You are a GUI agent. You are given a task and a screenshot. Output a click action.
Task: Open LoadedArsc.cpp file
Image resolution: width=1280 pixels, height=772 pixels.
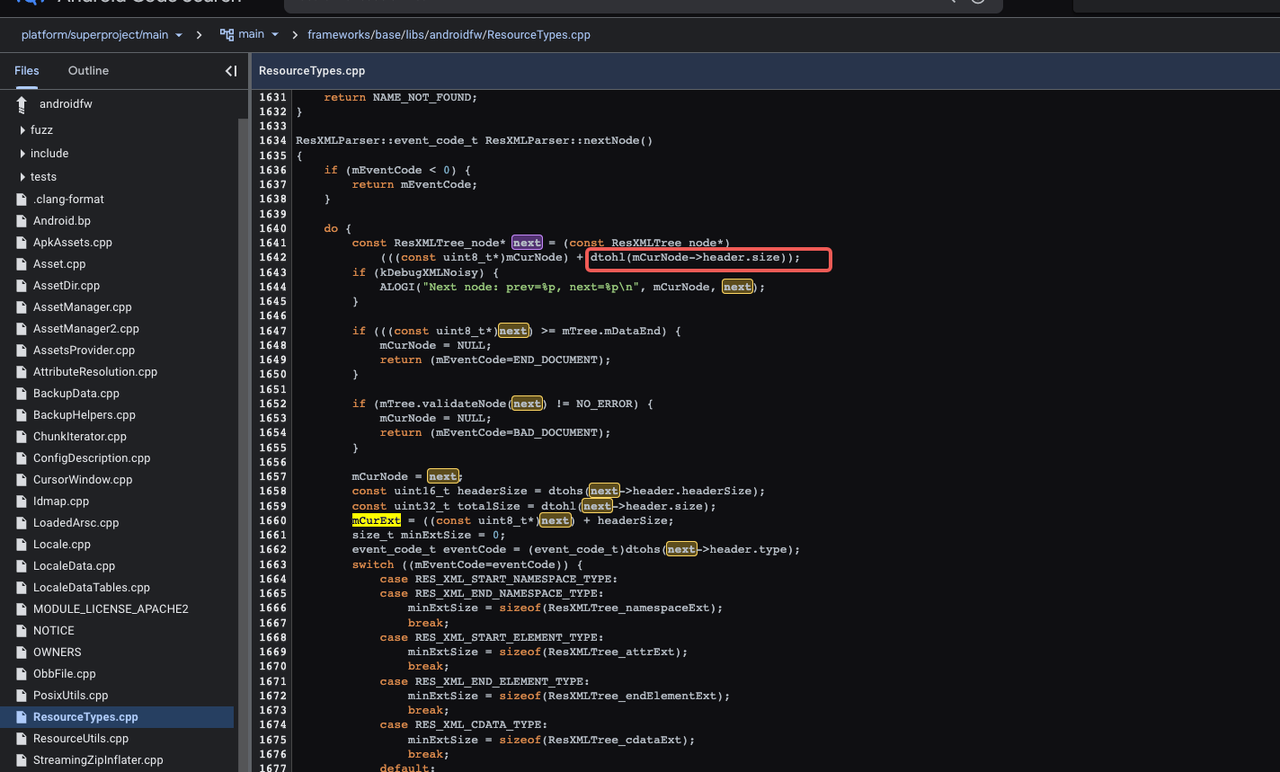coord(76,523)
